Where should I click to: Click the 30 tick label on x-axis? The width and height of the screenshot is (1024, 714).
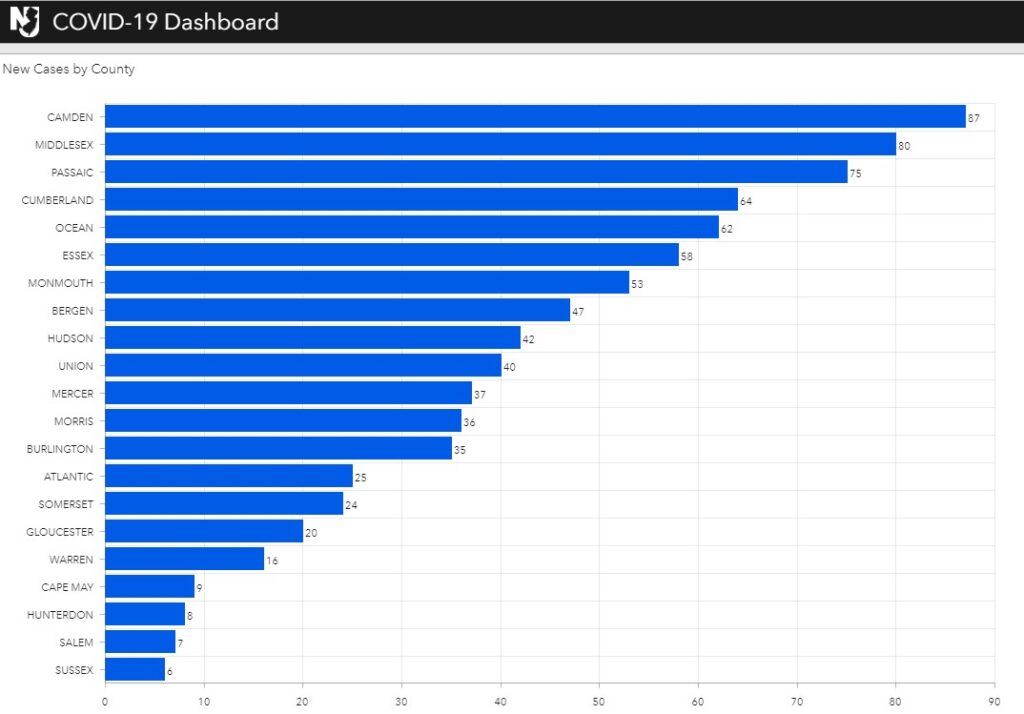(402, 702)
